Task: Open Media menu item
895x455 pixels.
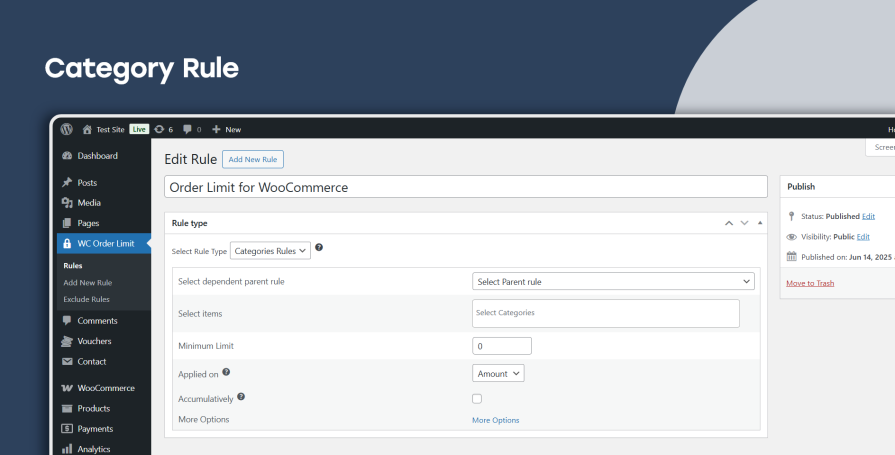Action: point(89,203)
